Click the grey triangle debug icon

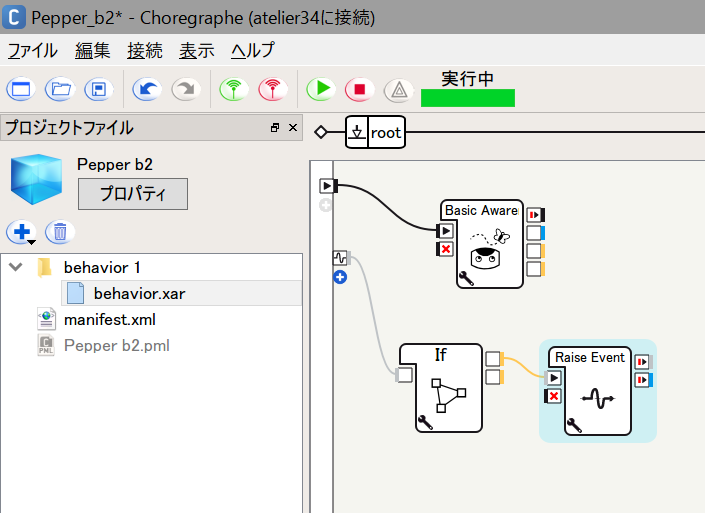(398, 90)
